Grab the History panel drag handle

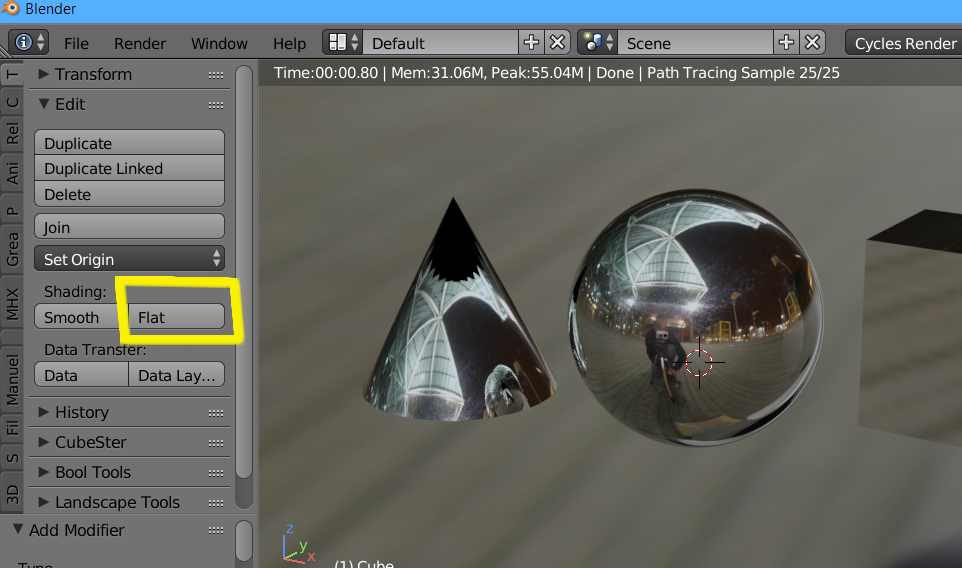coord(215,413)
